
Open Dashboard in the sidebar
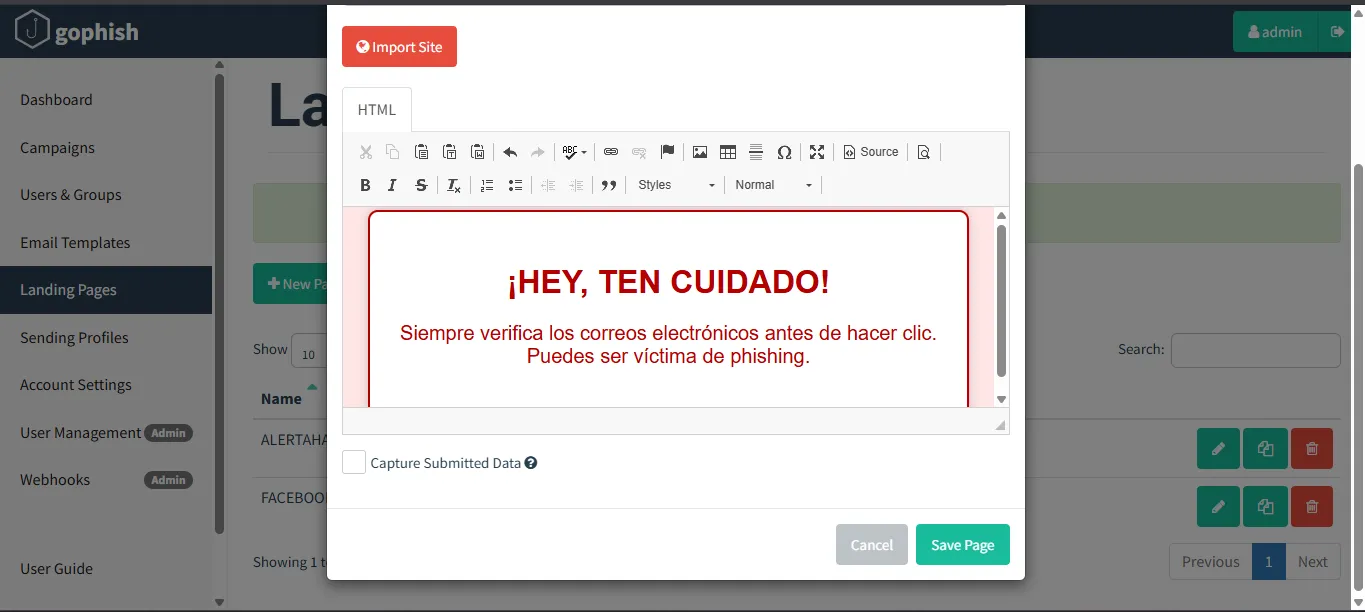[56, 100]
